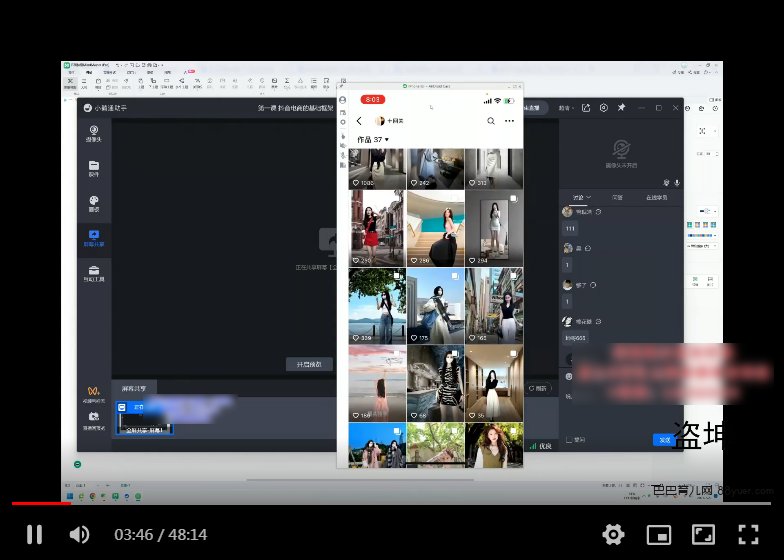Open the striped-dress thumbnail with 68 likes
The image size is (784, 560).
(436, 383)
